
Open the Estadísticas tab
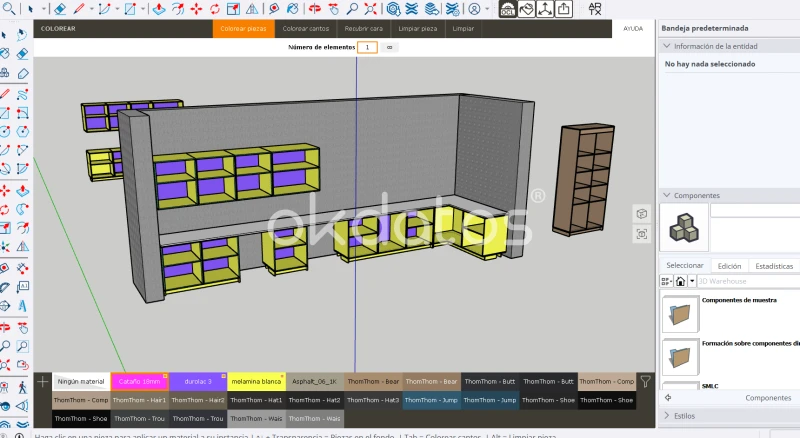coord(774,266)
